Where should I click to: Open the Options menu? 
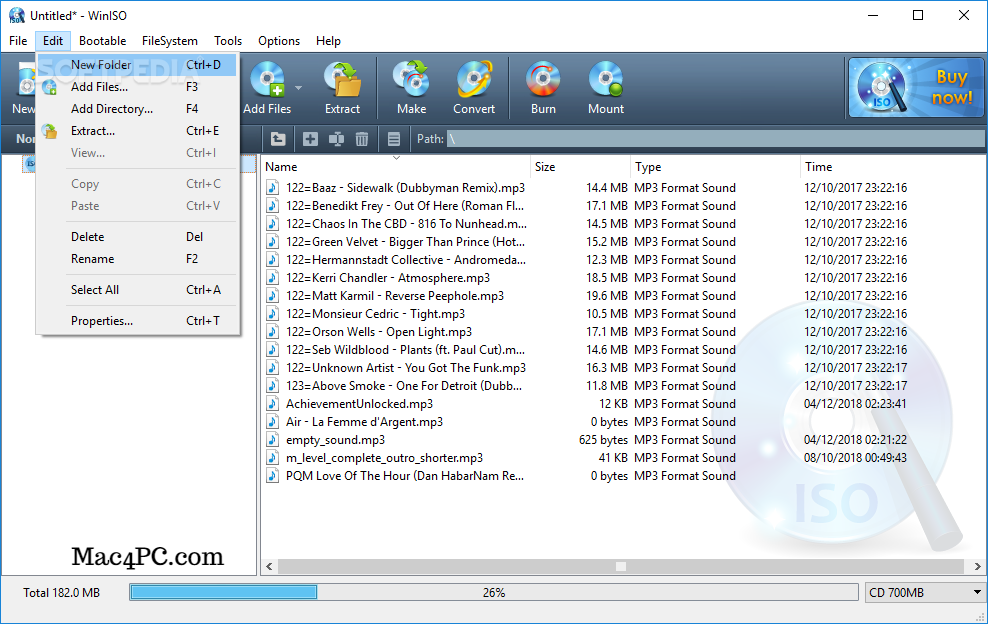coord(279,41)
